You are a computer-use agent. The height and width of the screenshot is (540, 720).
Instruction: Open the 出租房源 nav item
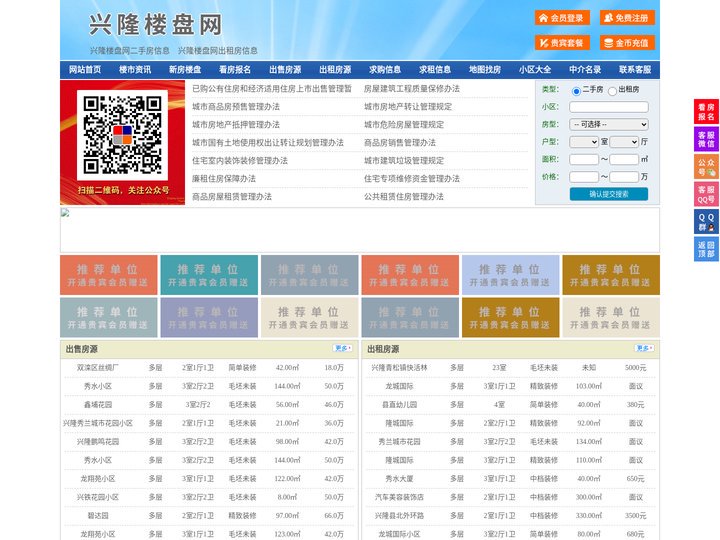[335, 70]
